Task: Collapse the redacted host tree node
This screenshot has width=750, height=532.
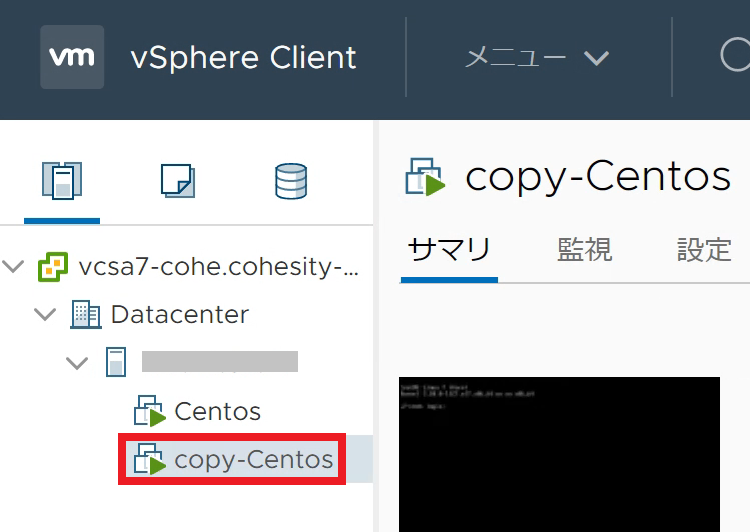Action: [x=77, y=363]
